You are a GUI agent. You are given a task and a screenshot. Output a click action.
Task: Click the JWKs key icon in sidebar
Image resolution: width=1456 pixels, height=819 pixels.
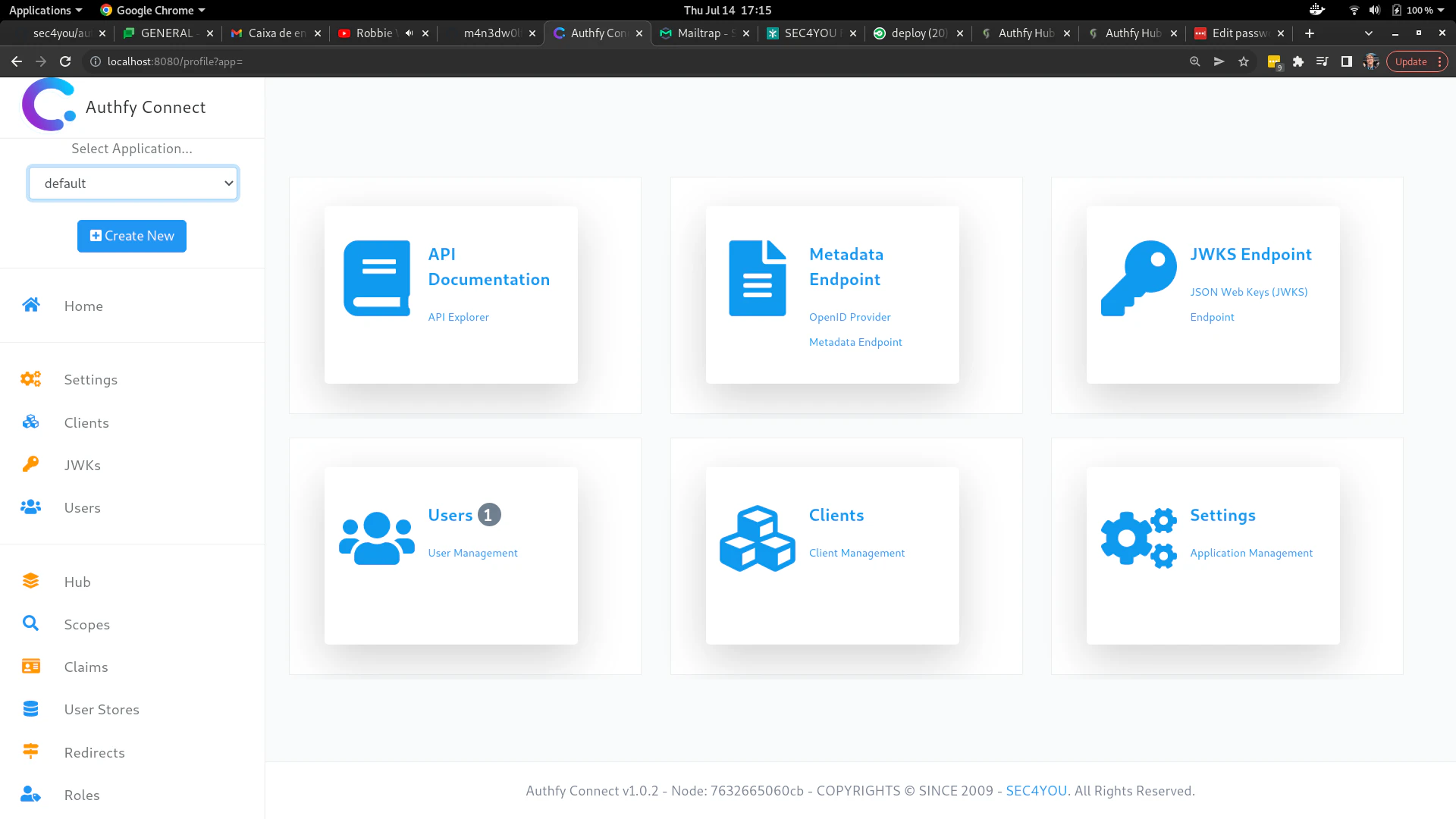click(x=30, y=464)
